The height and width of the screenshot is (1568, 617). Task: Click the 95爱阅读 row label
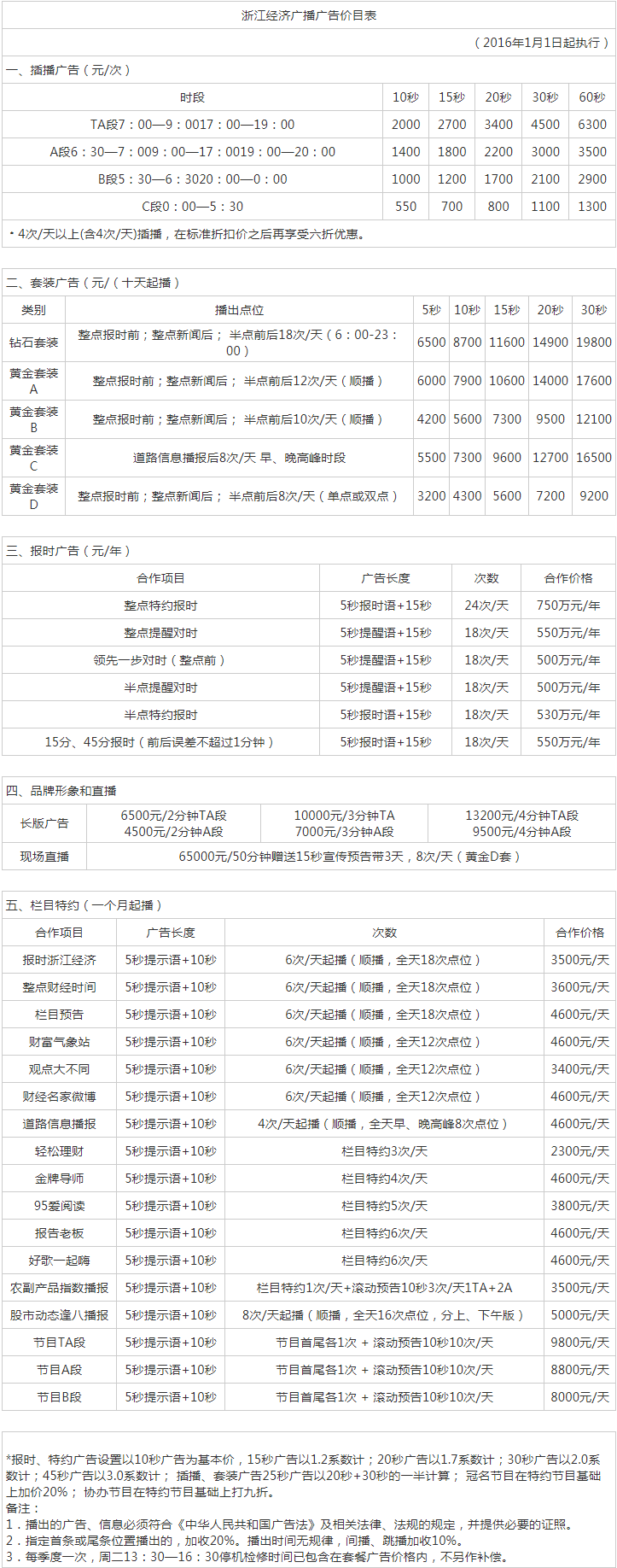(x=60, y=1206)
